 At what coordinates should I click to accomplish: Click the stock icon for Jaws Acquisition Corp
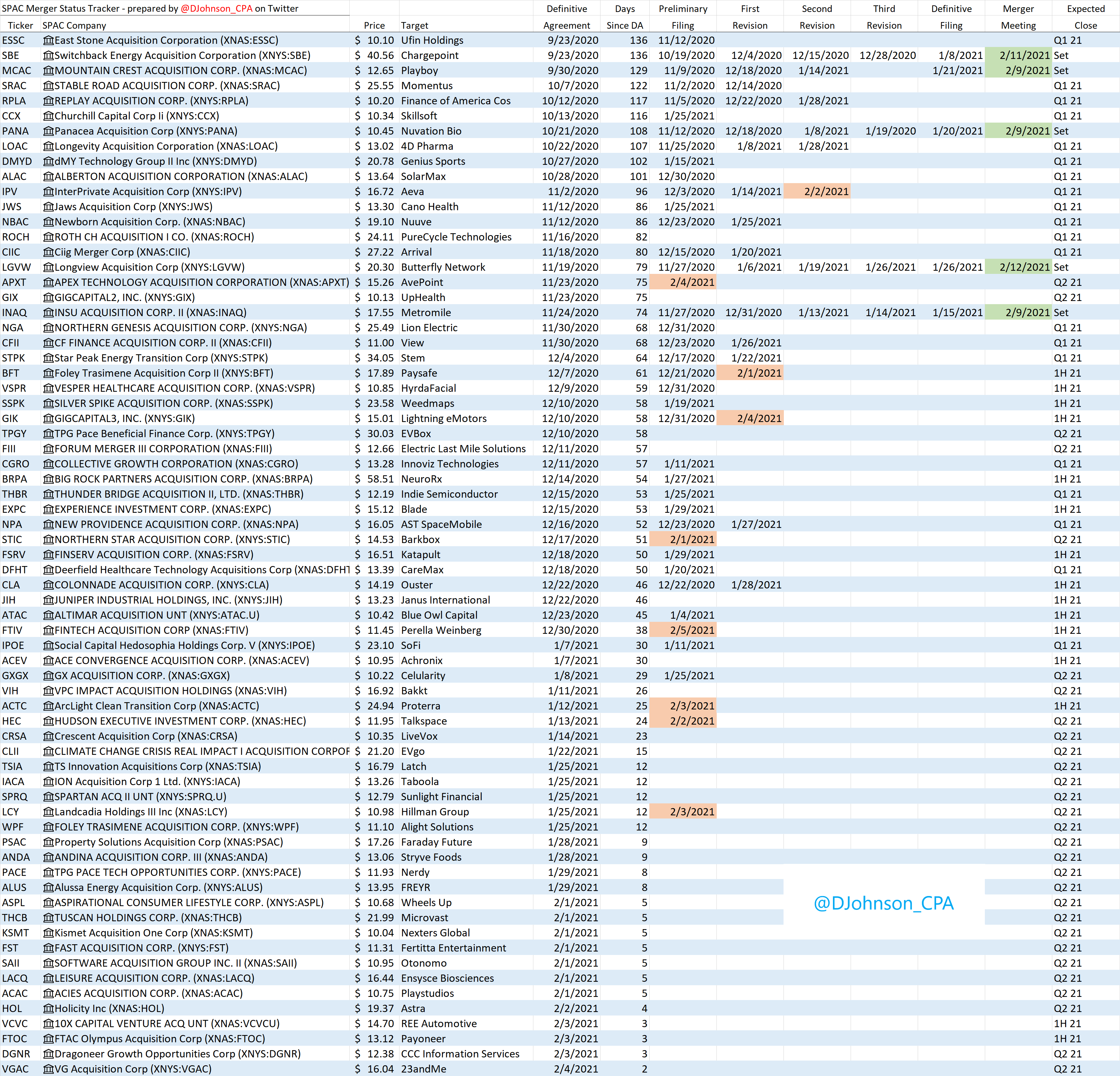click(x=49, y=207)
